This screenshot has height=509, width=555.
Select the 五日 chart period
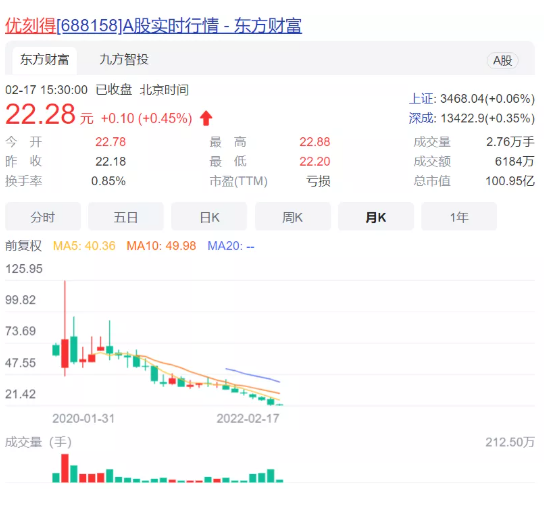pyautogui.click(x=126, y=217)
